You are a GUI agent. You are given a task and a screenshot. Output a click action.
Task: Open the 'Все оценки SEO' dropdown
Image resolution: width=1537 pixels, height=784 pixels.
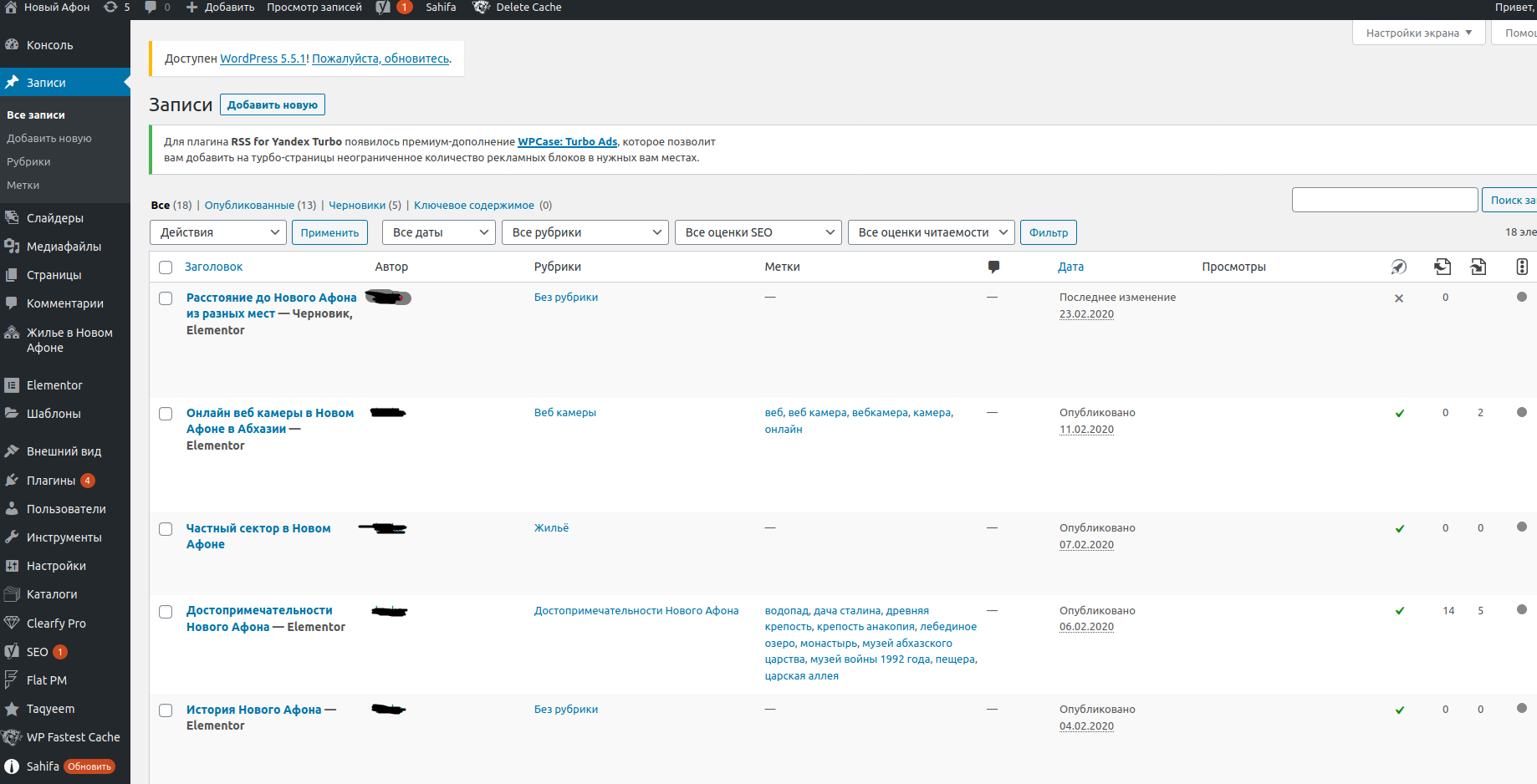[x=758, y=232]
